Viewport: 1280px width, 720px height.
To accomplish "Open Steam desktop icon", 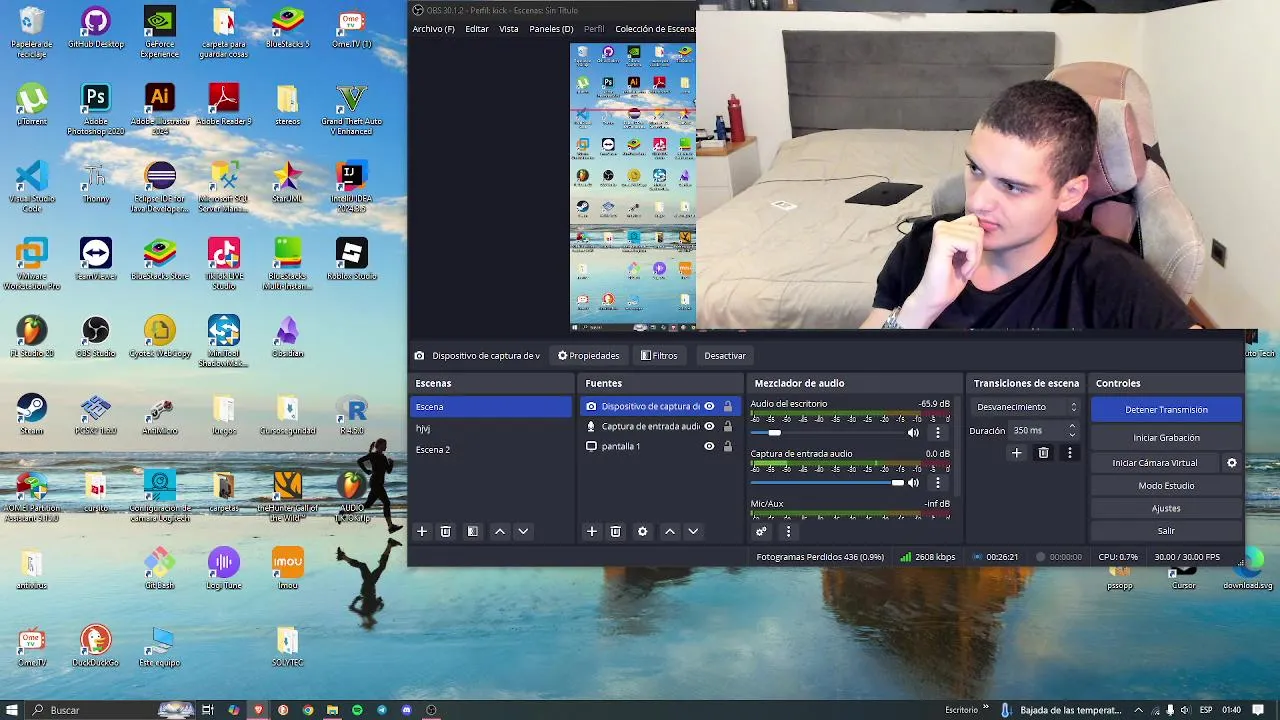I will pos(32,414).
